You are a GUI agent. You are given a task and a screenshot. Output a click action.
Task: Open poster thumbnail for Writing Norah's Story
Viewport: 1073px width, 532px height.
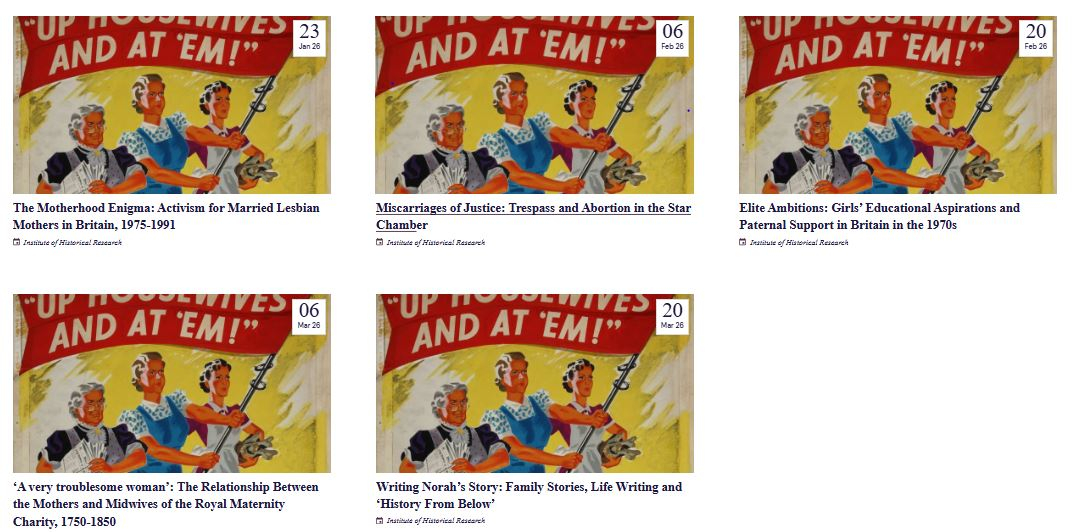pyautogui.click(x=534, y=383)
